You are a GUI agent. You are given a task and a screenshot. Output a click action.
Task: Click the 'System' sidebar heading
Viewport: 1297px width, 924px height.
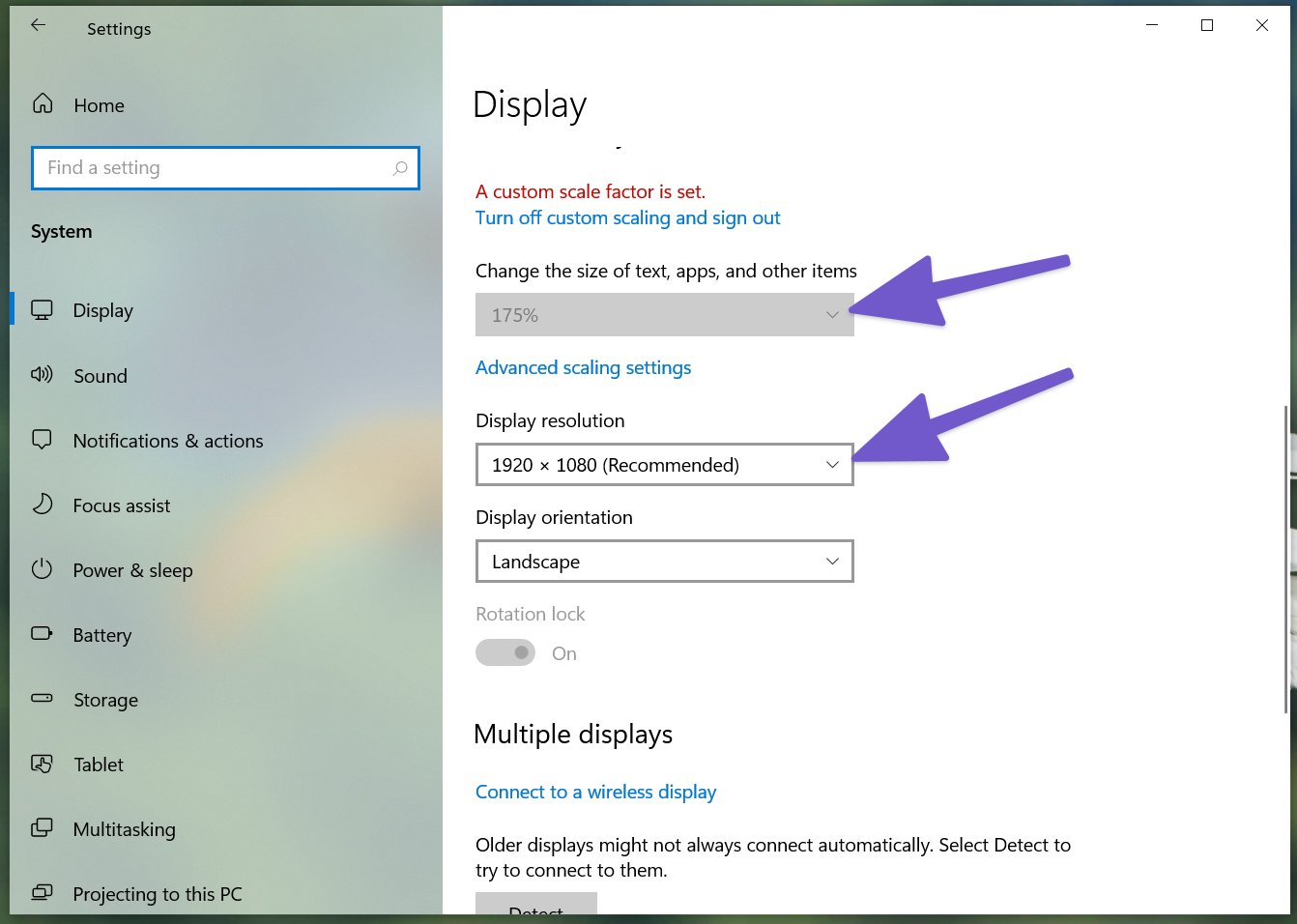click(x=62, y=232)
